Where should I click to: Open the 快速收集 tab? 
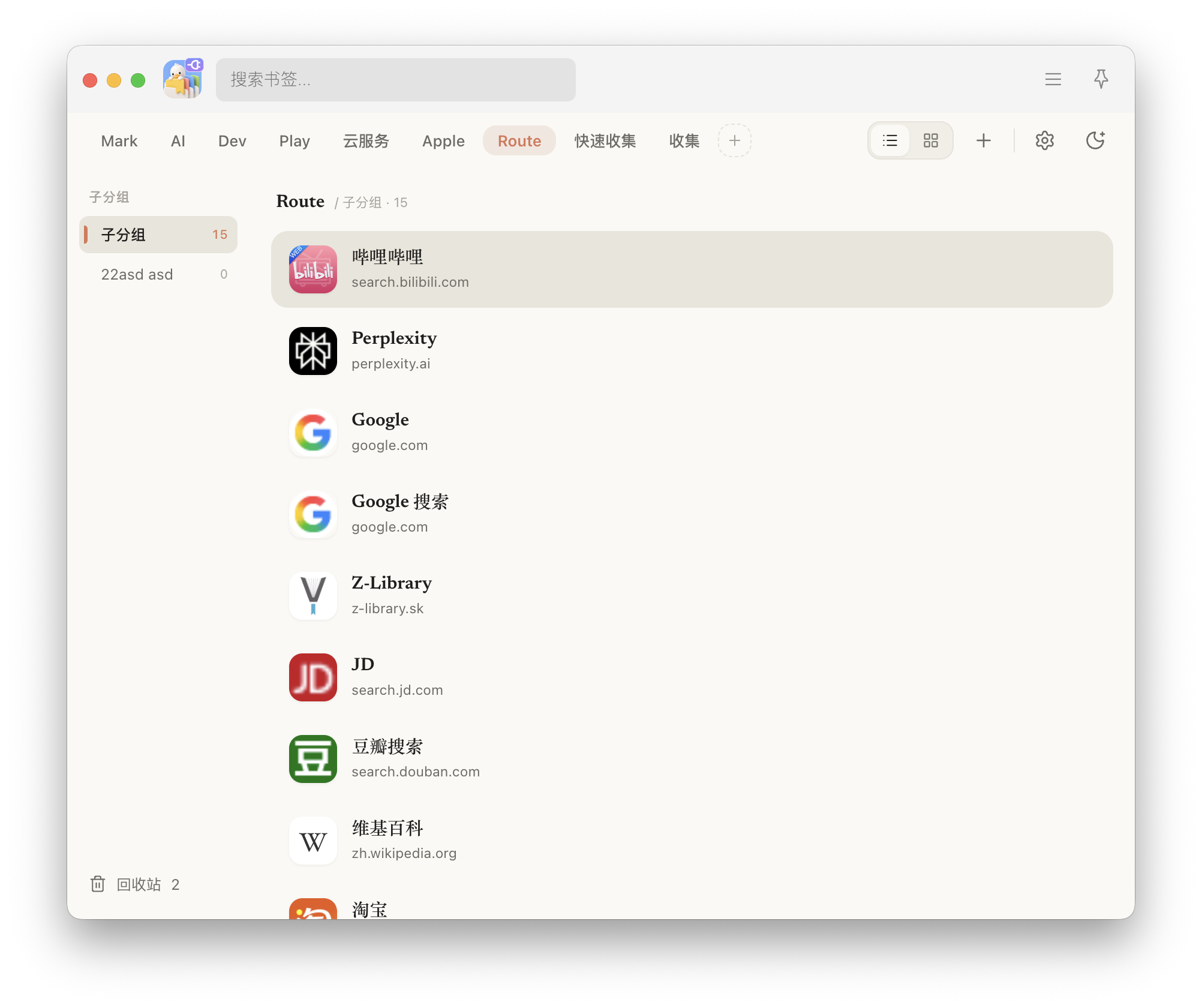605,141
